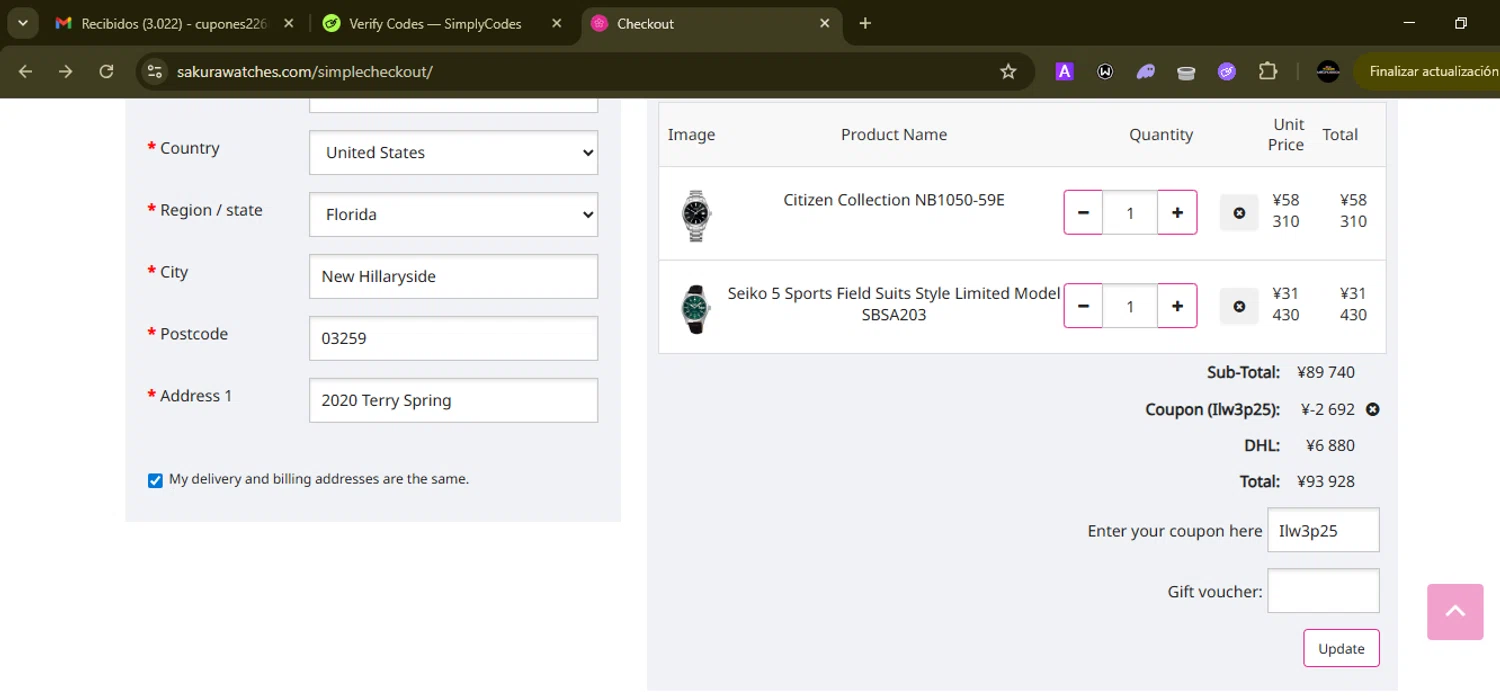Close the Gmail Recibidos tab
1500x697 pixels.
[x=288, y=23]
